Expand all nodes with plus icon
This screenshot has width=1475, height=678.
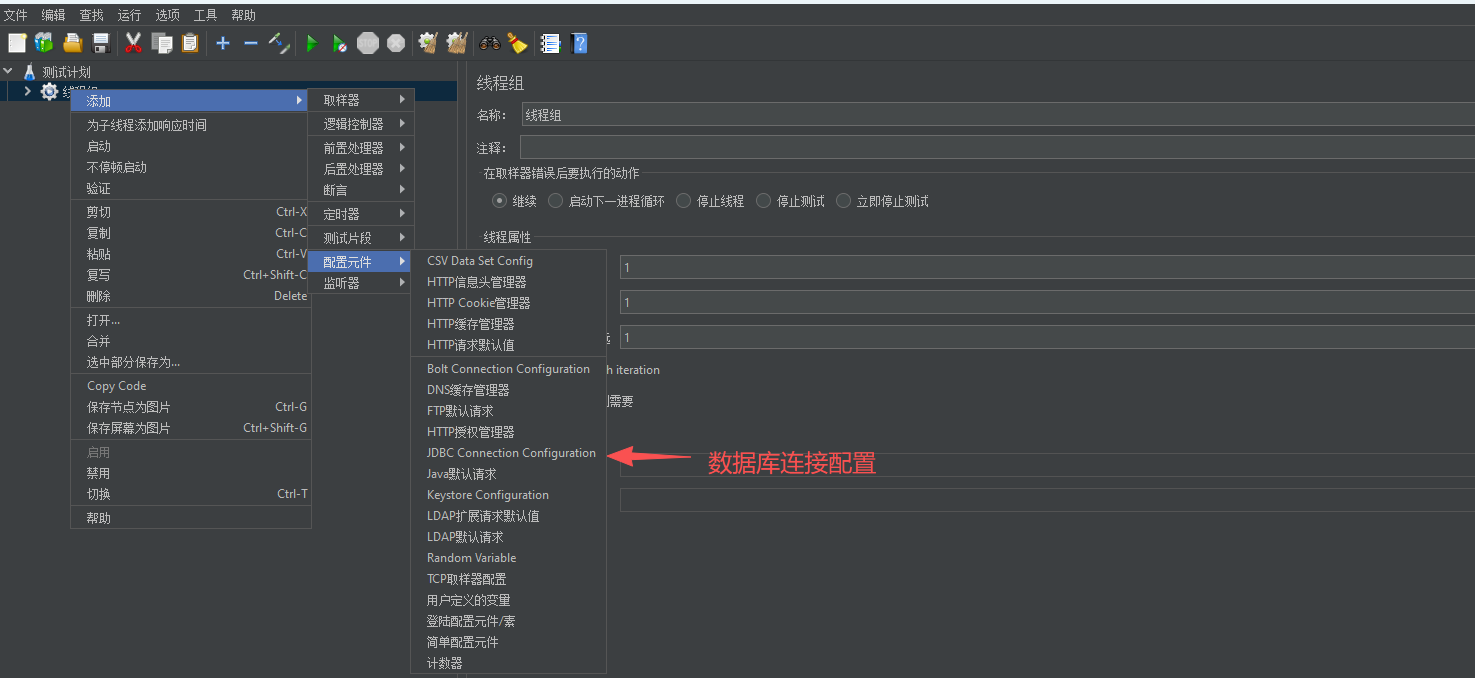(x=223, y=43)
